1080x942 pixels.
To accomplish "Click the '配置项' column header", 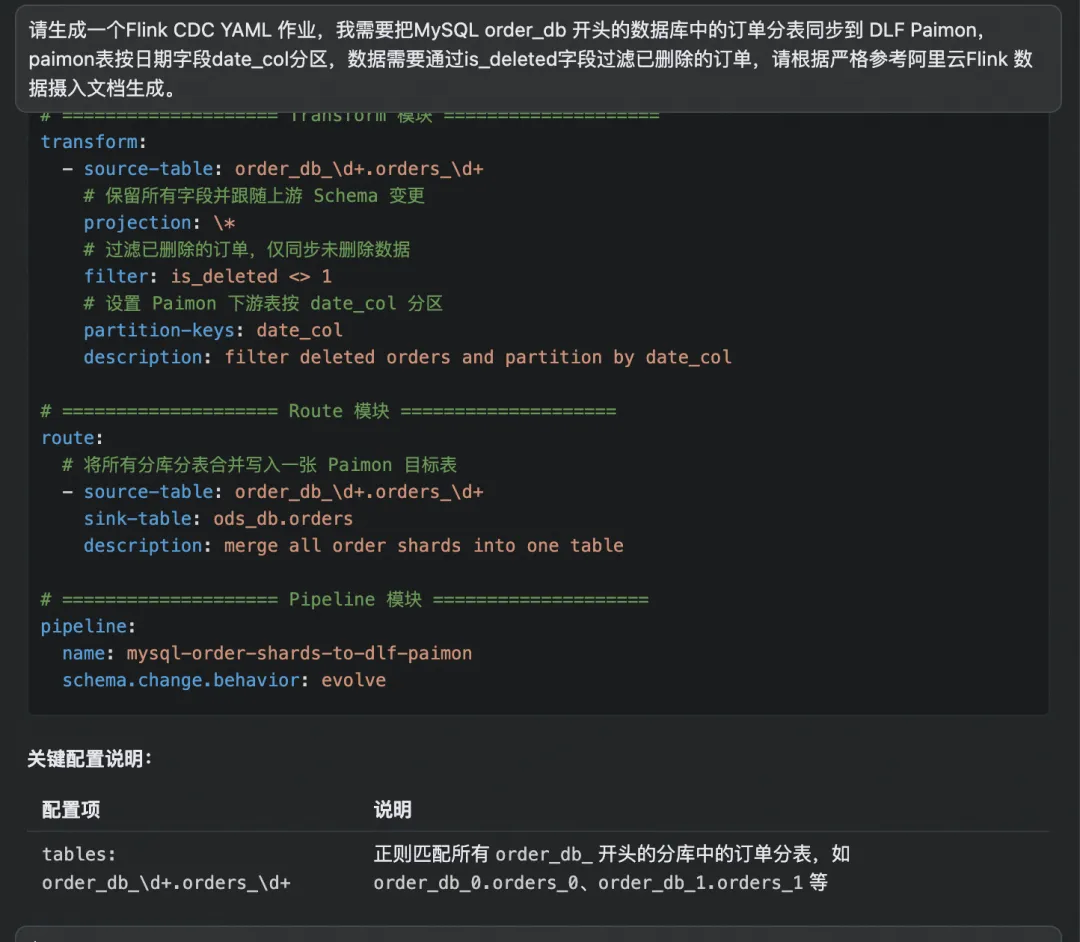I will point(71,810).
